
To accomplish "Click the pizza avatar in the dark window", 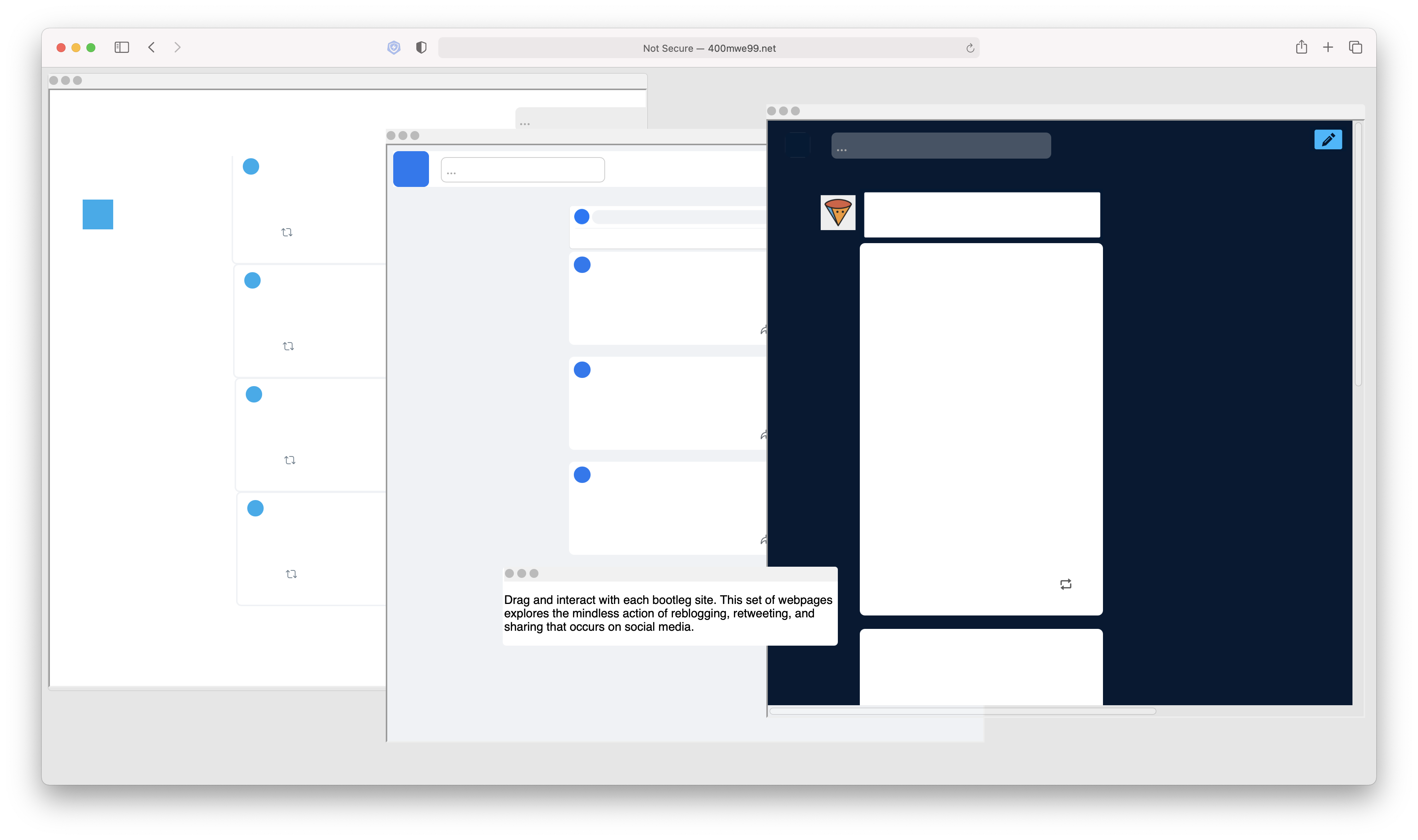I will pos(838,212).
